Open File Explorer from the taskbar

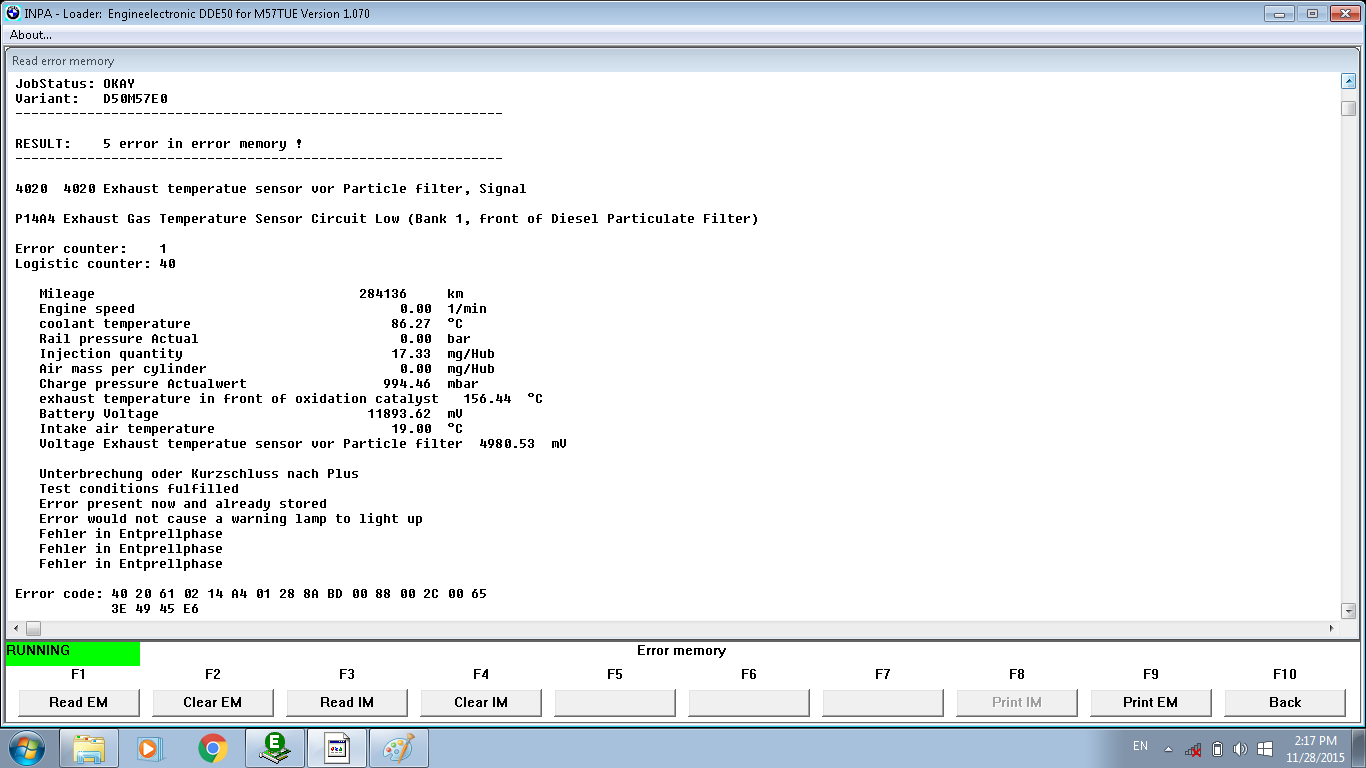[89, 748]
